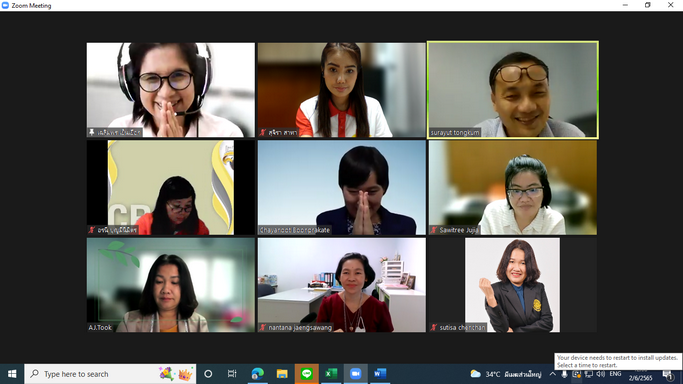Click the Cortana circle icon
Viewport: 683px width, 384px height.
[208, 374]
